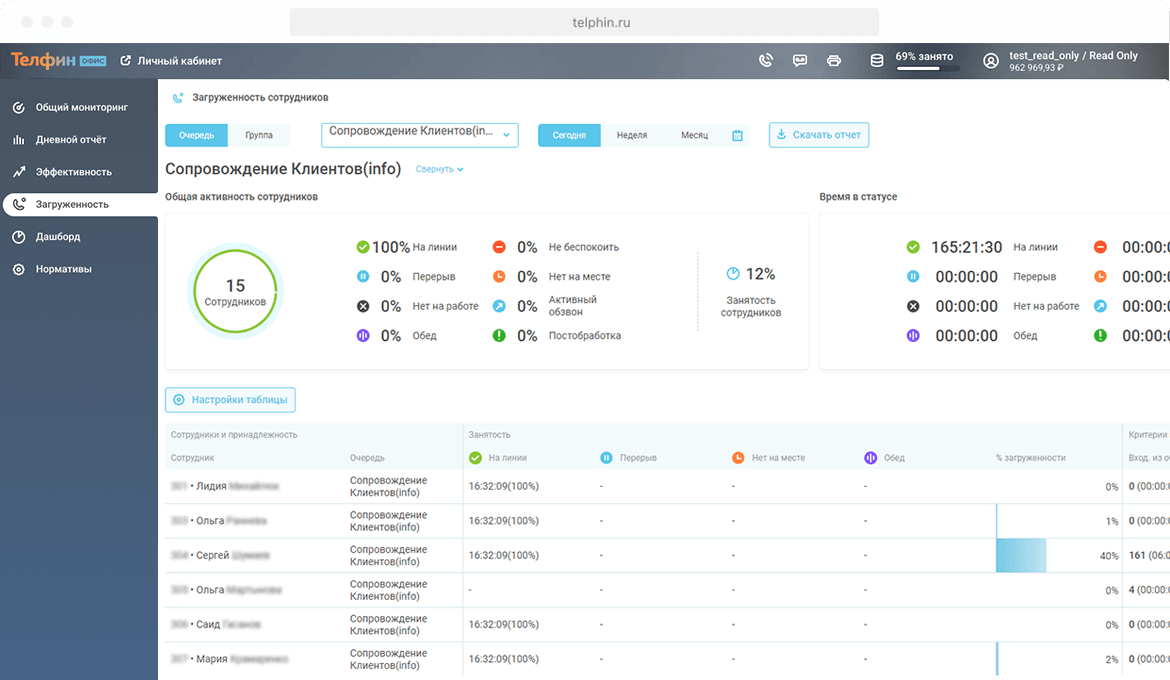Switch view to Очередь
Screen dimensions: 1170x680
pos(197,135)
